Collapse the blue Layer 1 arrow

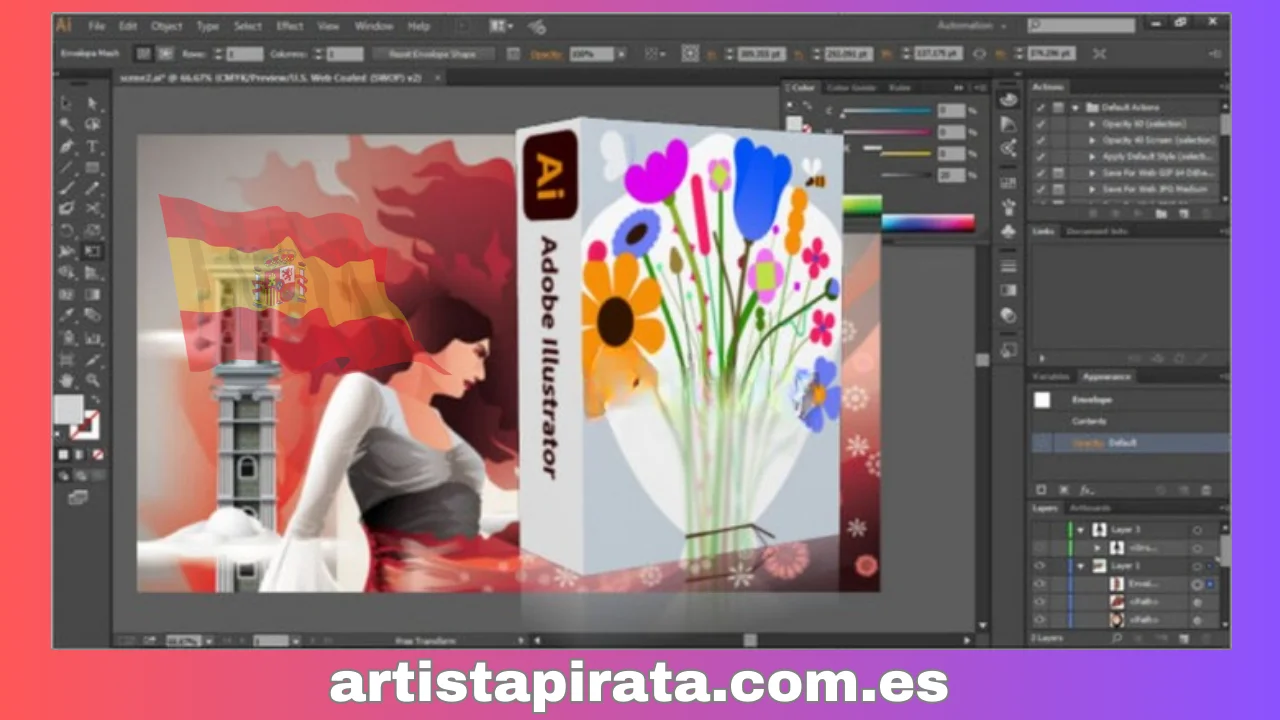pyautogui.click(x=1081, y=566)
